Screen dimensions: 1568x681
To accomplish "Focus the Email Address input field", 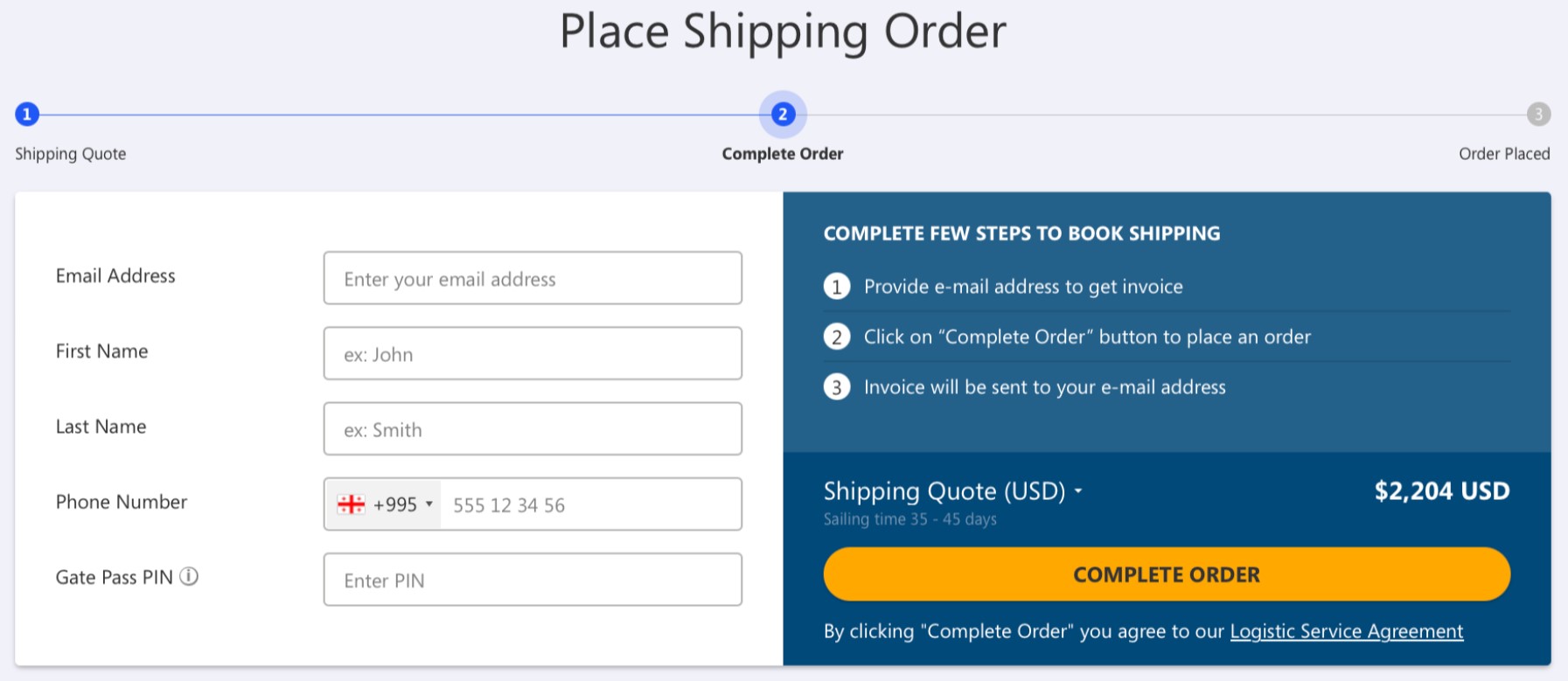I will click(x=533, y=278).
